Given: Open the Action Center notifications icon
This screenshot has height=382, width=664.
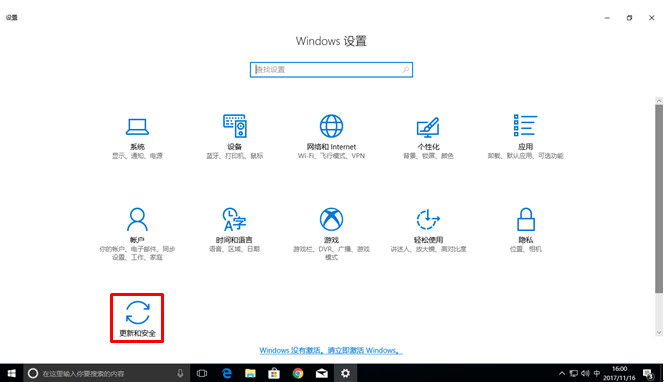Looking at the screenshot, I should [648, 374].
